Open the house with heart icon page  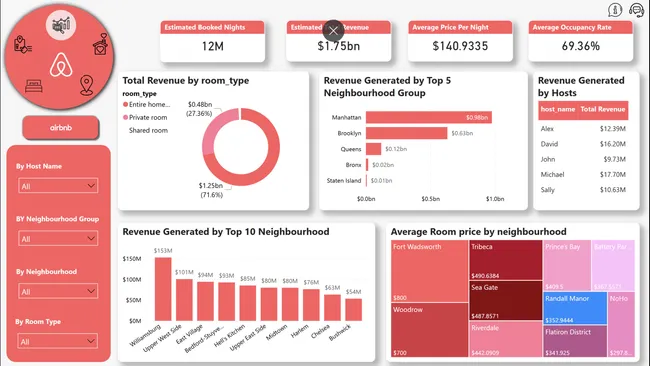(x=101, y=44)
